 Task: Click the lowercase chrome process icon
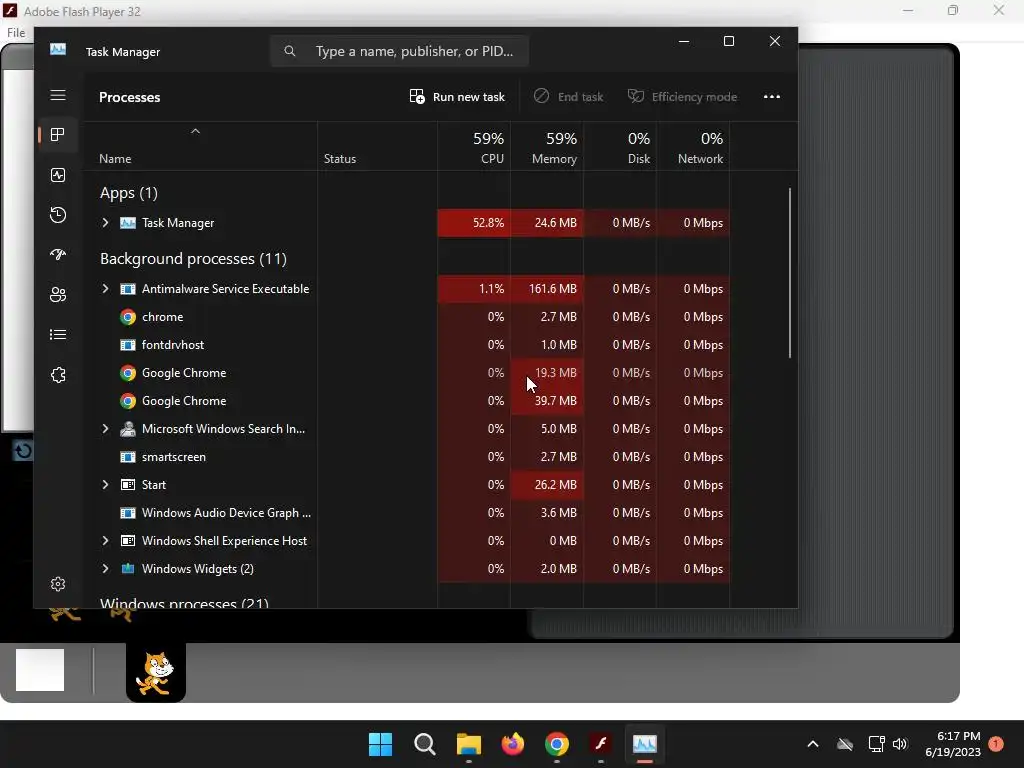coord(128,317)
